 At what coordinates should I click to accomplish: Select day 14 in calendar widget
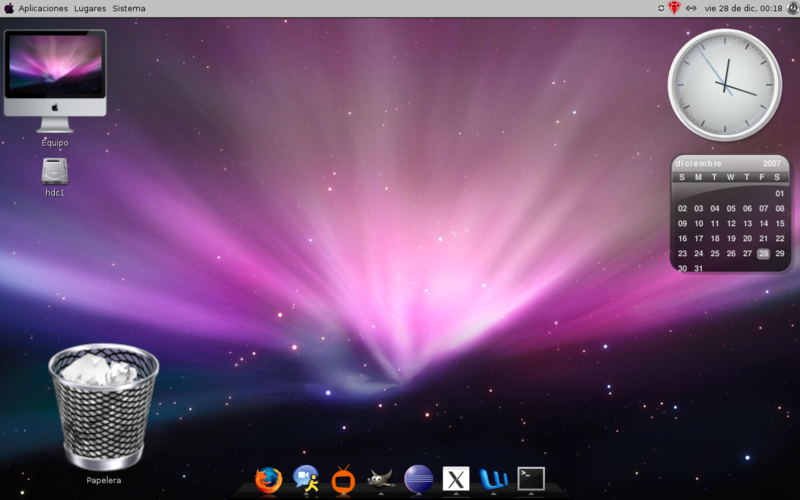(763, 223)
